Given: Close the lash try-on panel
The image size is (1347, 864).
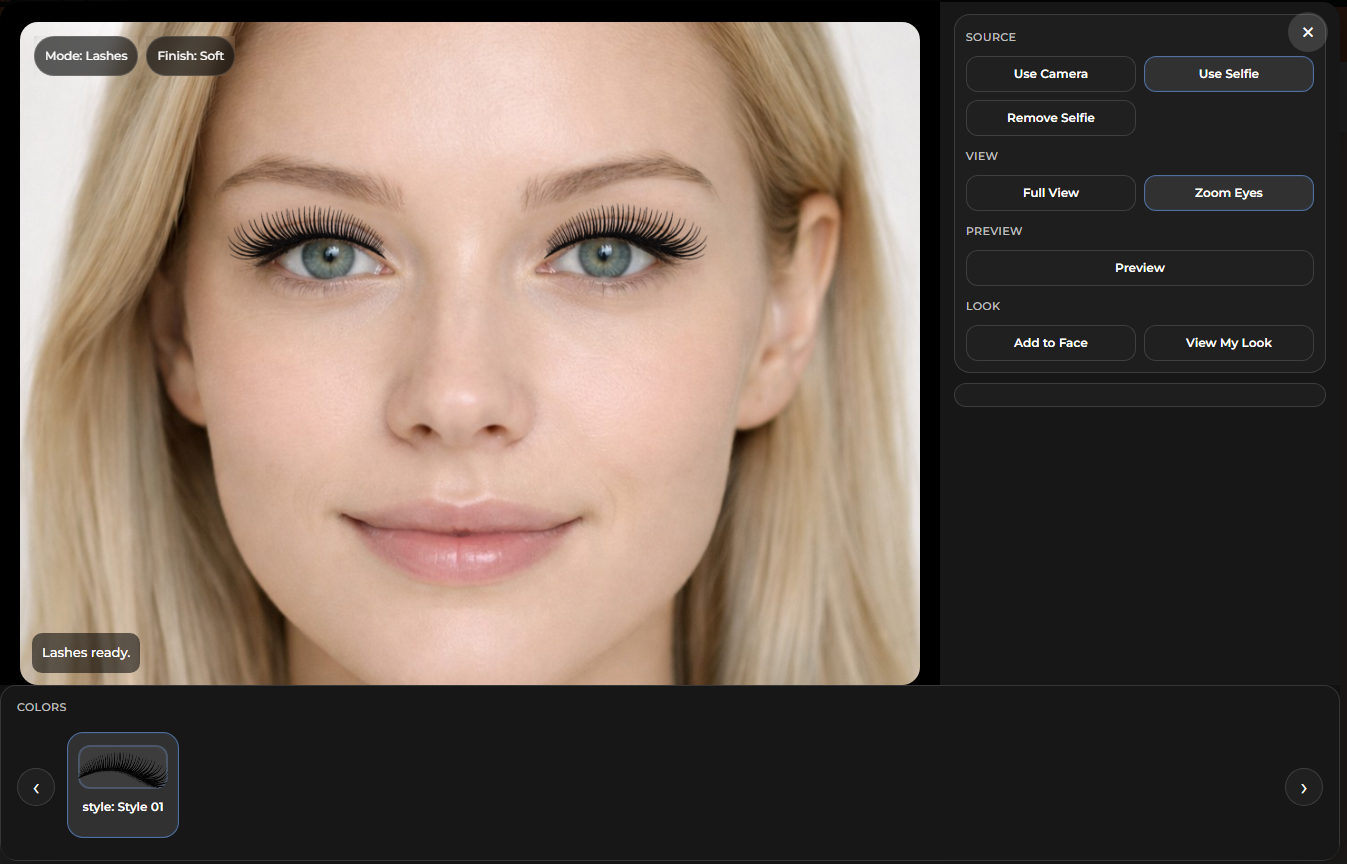Looking at the screenshot, I should [x=1307, y=33].
